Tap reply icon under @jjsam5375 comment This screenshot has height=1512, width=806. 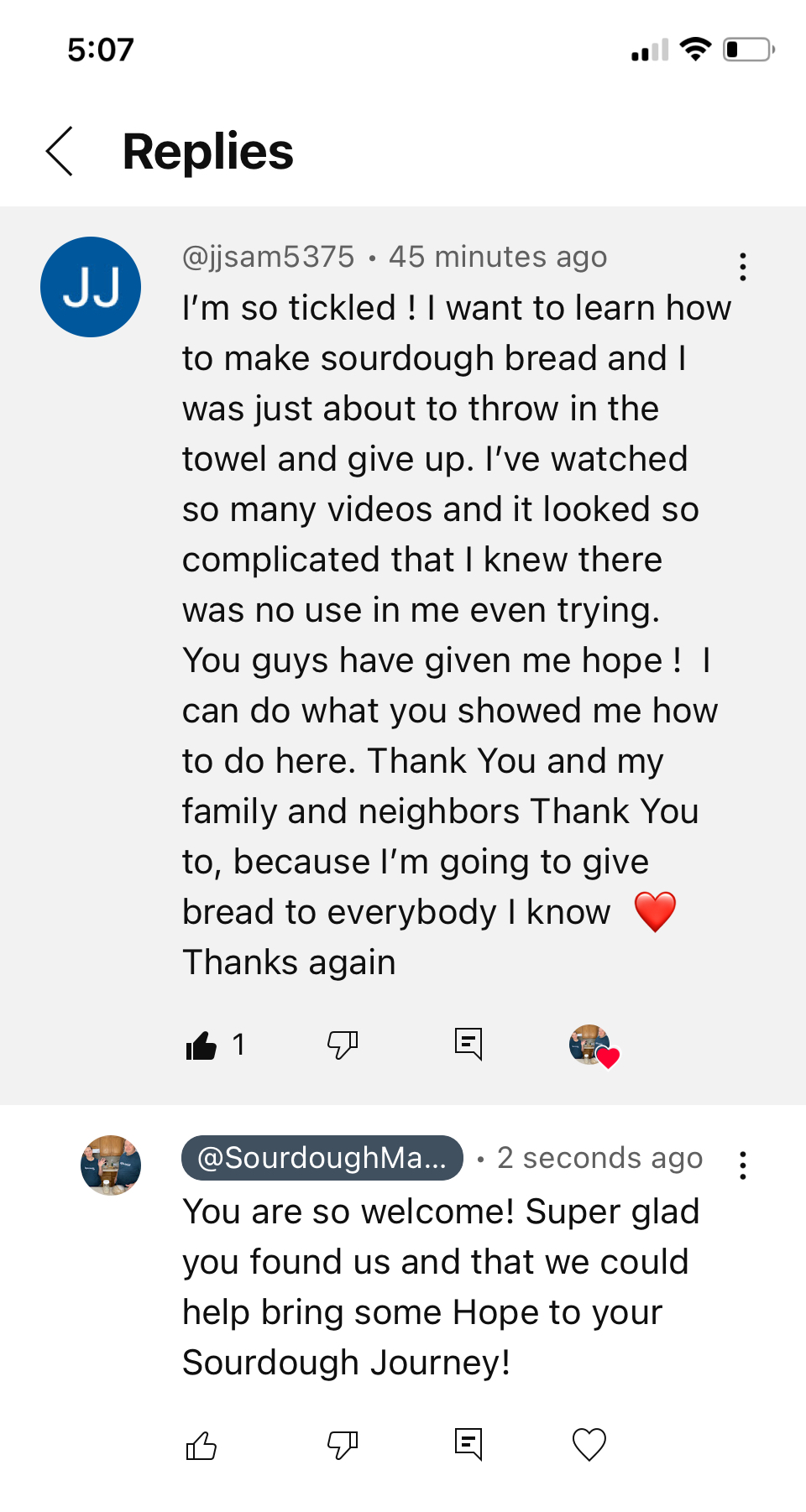coord(468,1045)
